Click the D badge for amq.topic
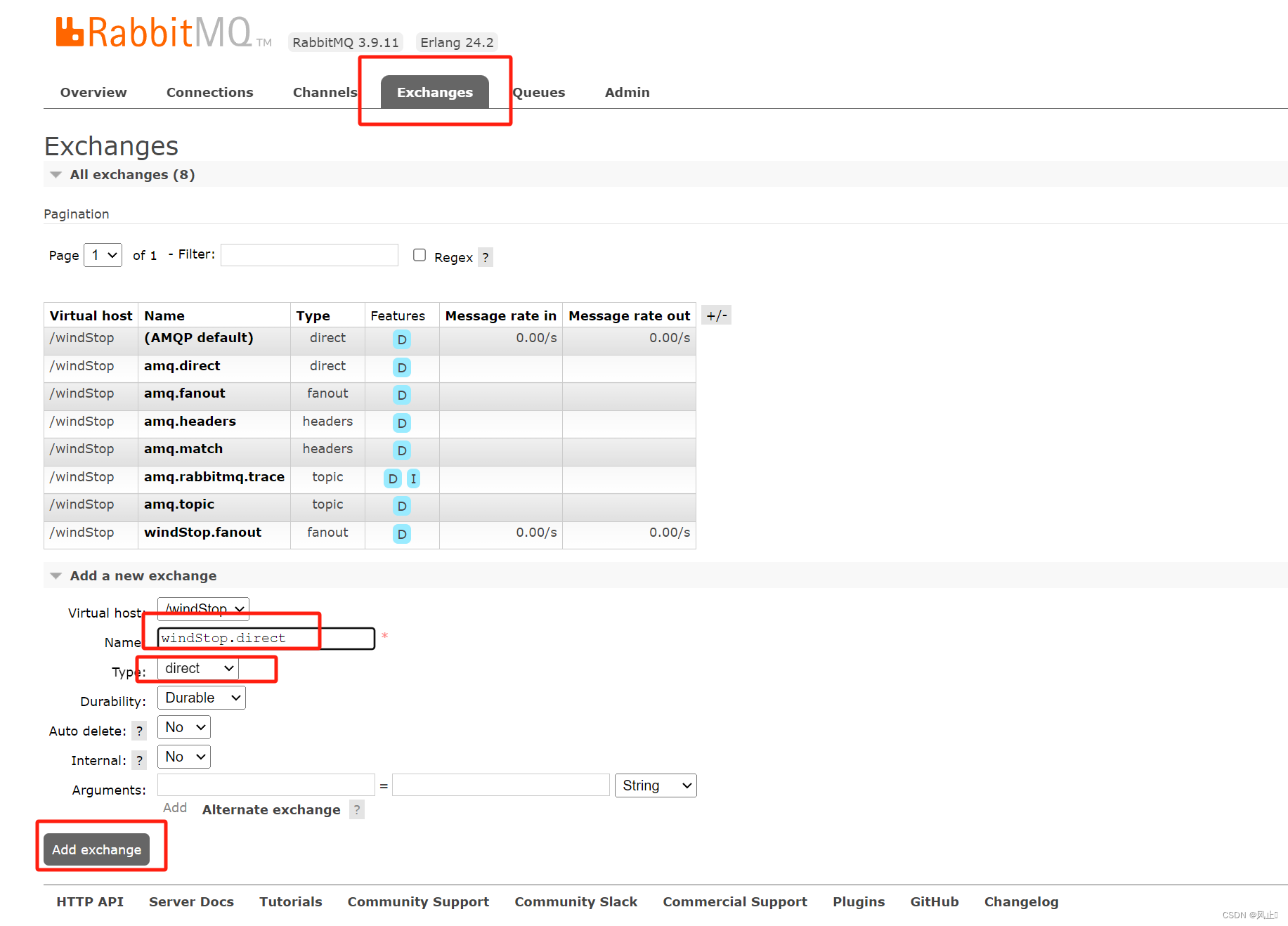Image resolution: width=1288 pixels, height=926 pixels. (x=402, y=506)
